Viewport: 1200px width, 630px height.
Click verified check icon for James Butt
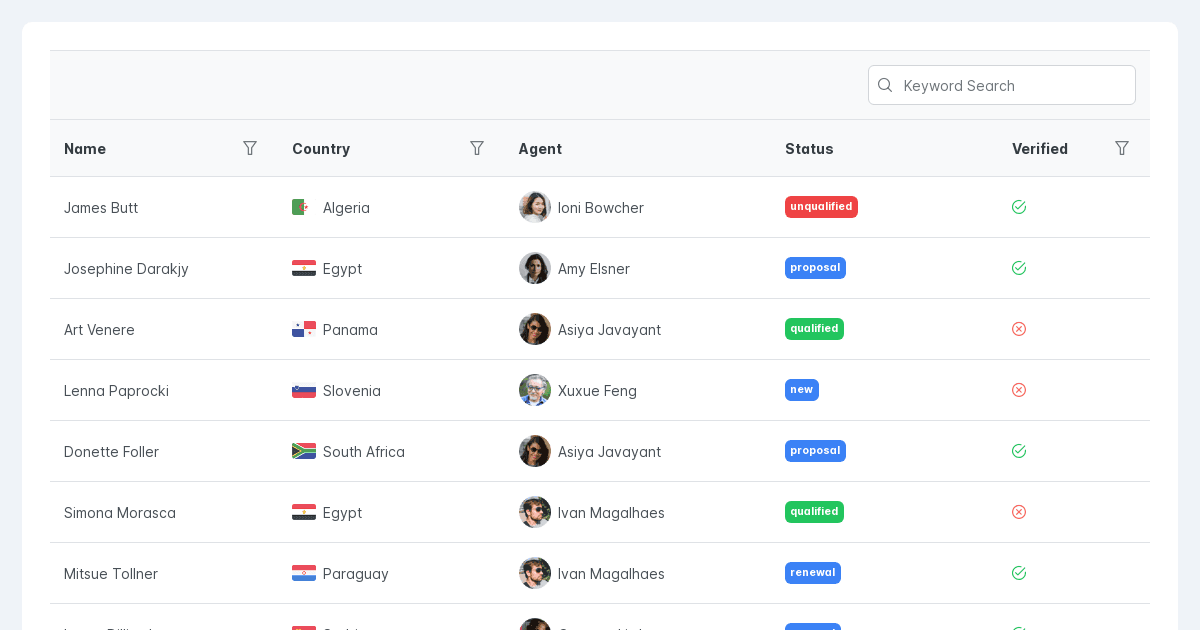(1019, 207)
